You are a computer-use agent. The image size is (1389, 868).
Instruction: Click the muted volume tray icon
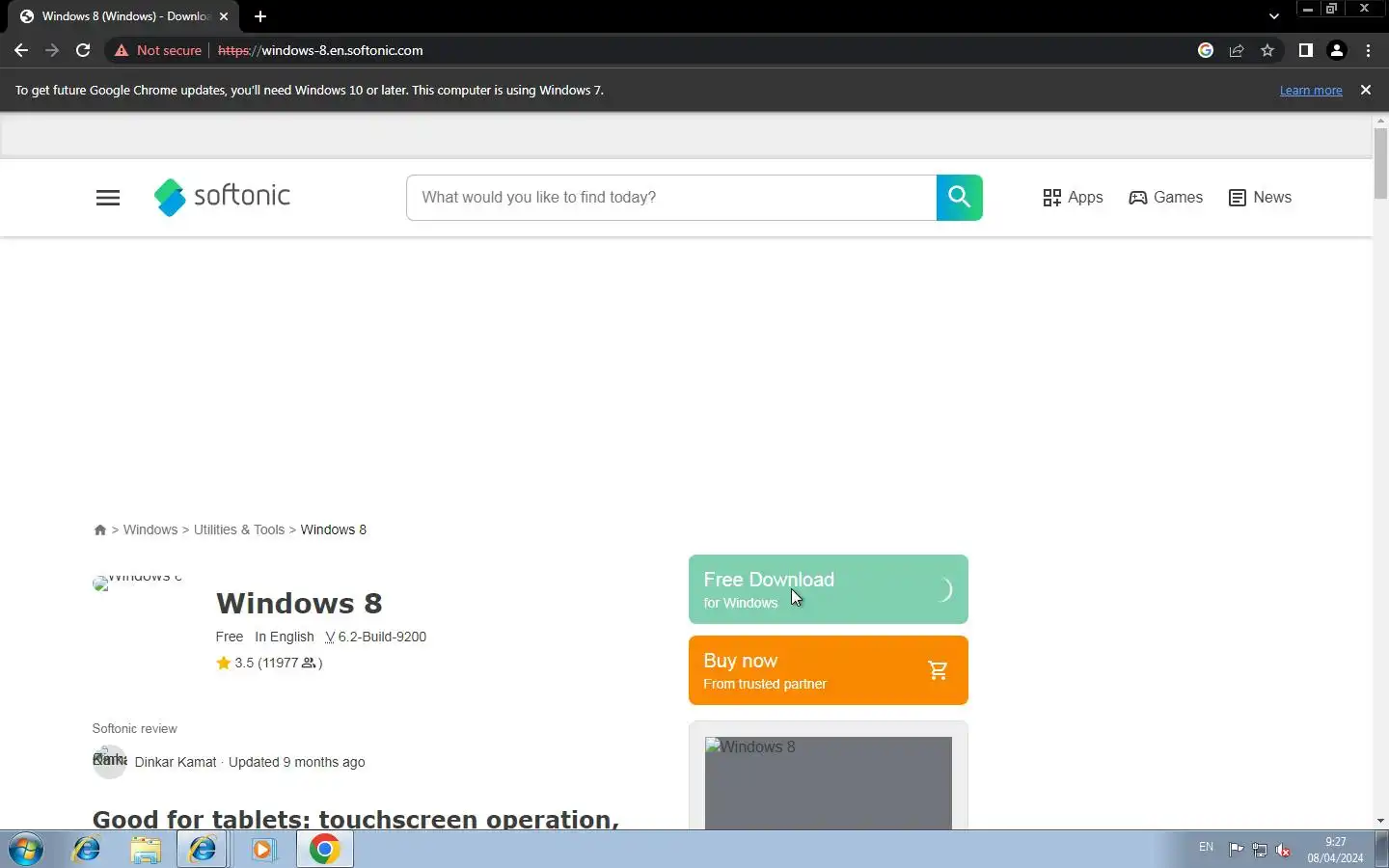pos(1284,850)
